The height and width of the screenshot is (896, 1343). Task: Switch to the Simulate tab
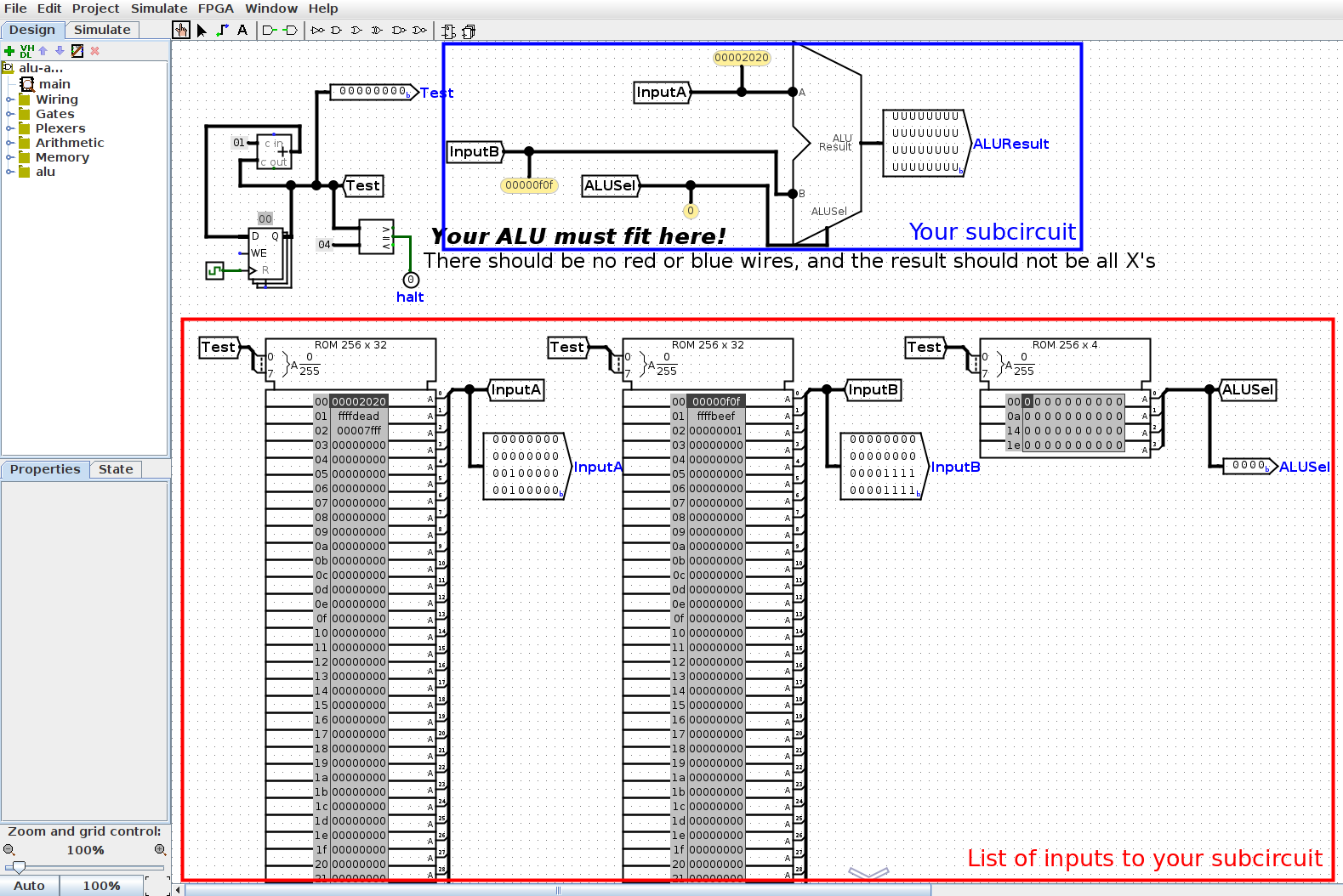pyautogui.click(x=102, y=30)
